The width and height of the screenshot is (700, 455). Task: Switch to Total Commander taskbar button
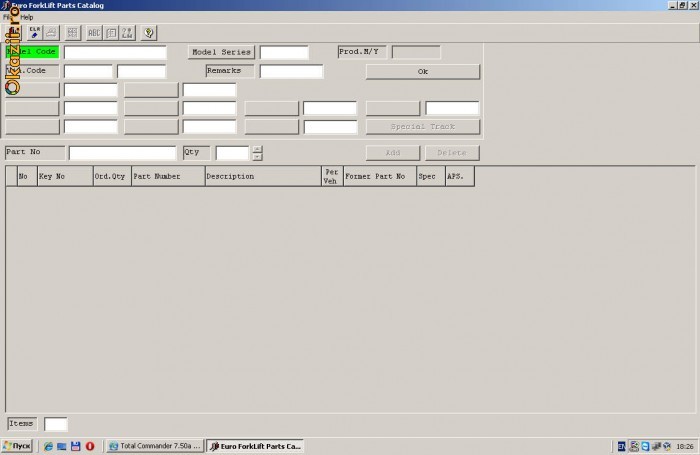(x=155, y=446)
